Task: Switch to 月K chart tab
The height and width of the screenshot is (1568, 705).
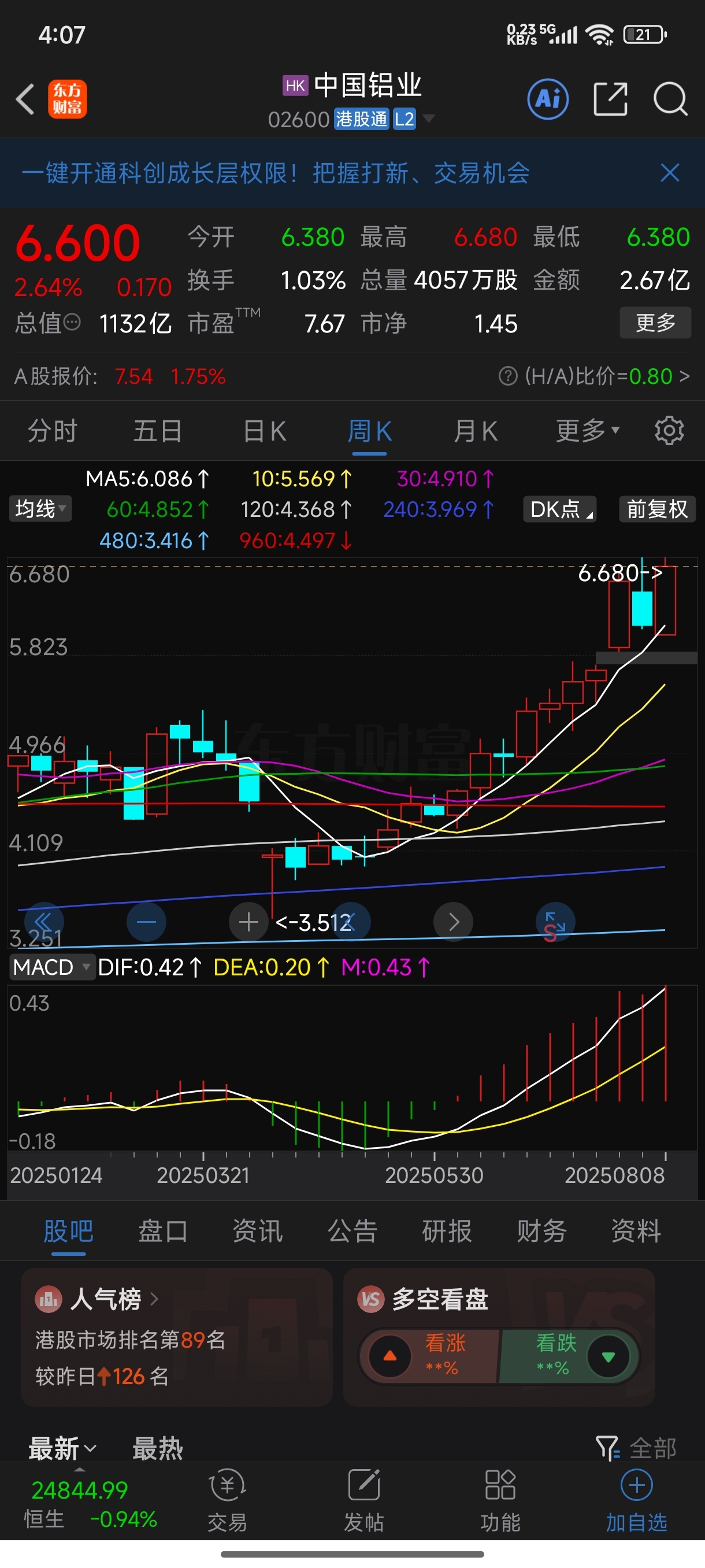Action: pyautogui.click(x=475, y=430)
